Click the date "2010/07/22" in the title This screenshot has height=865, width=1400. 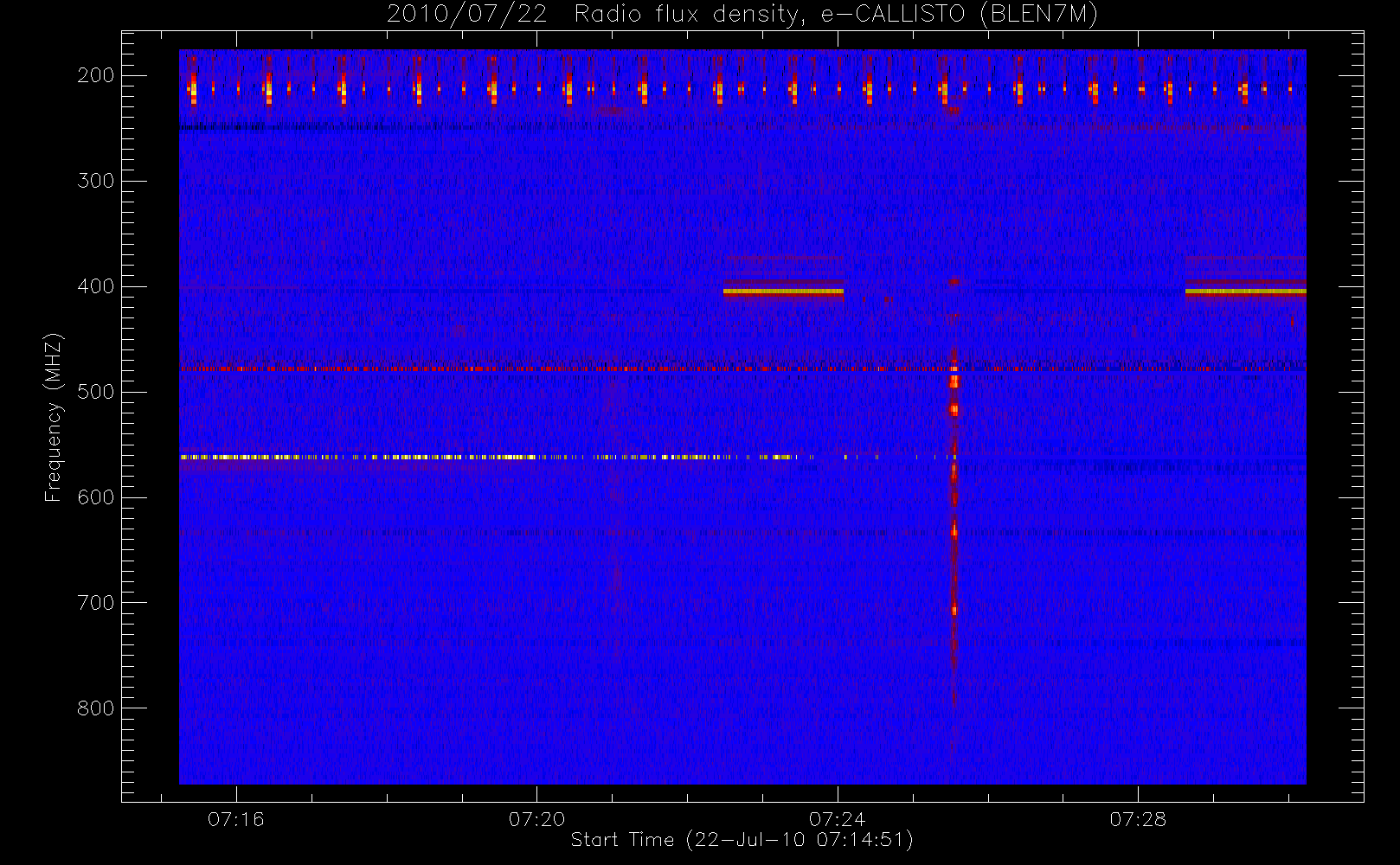(x=466, y=14)
